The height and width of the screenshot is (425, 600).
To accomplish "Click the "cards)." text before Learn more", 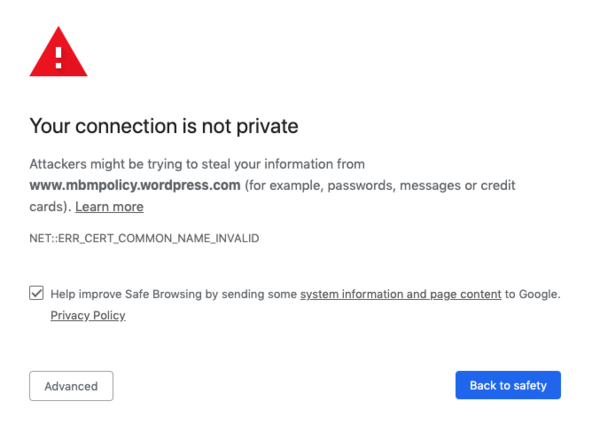I will pyautogui.click(x=51, y=207).
